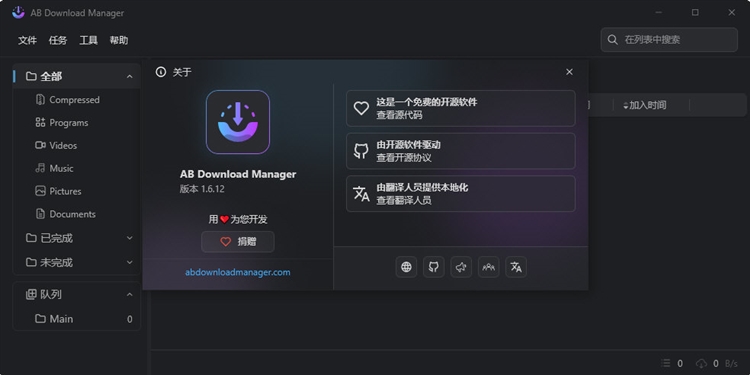The image size is (750, 375).
Task: Click the Programs apps icon
Action: (40, 122)
